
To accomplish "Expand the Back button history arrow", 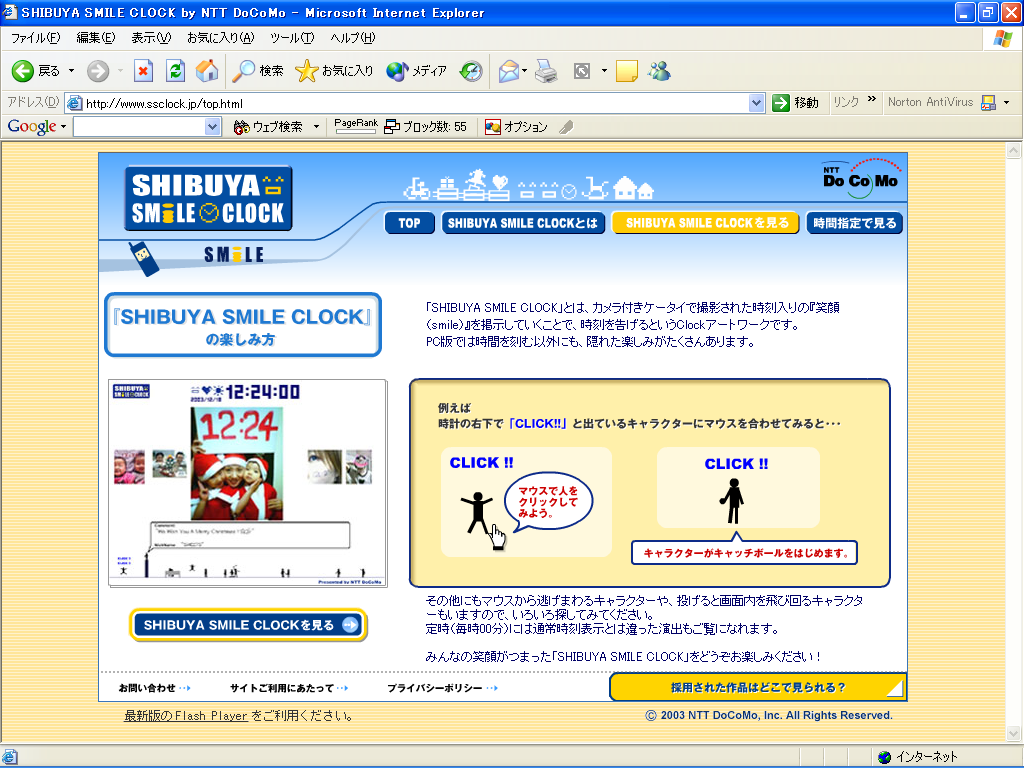I will point(71,71).
